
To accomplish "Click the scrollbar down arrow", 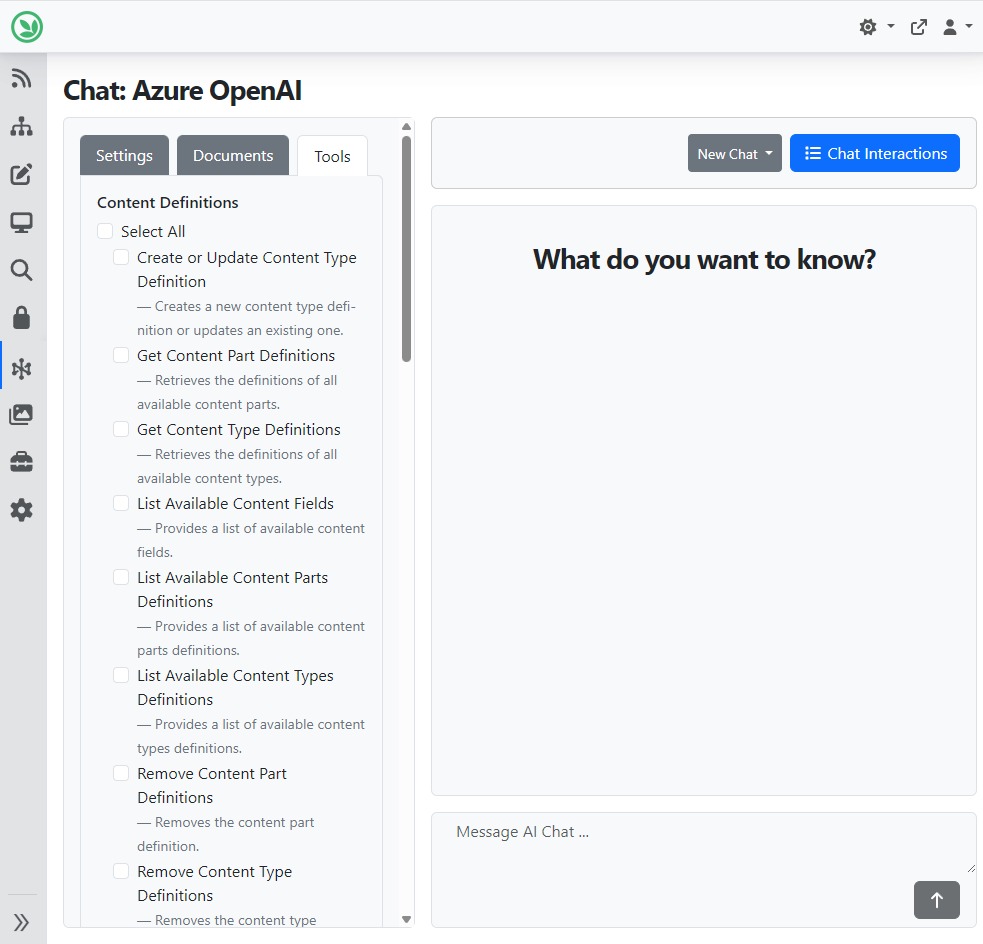I will pos(406,920).
